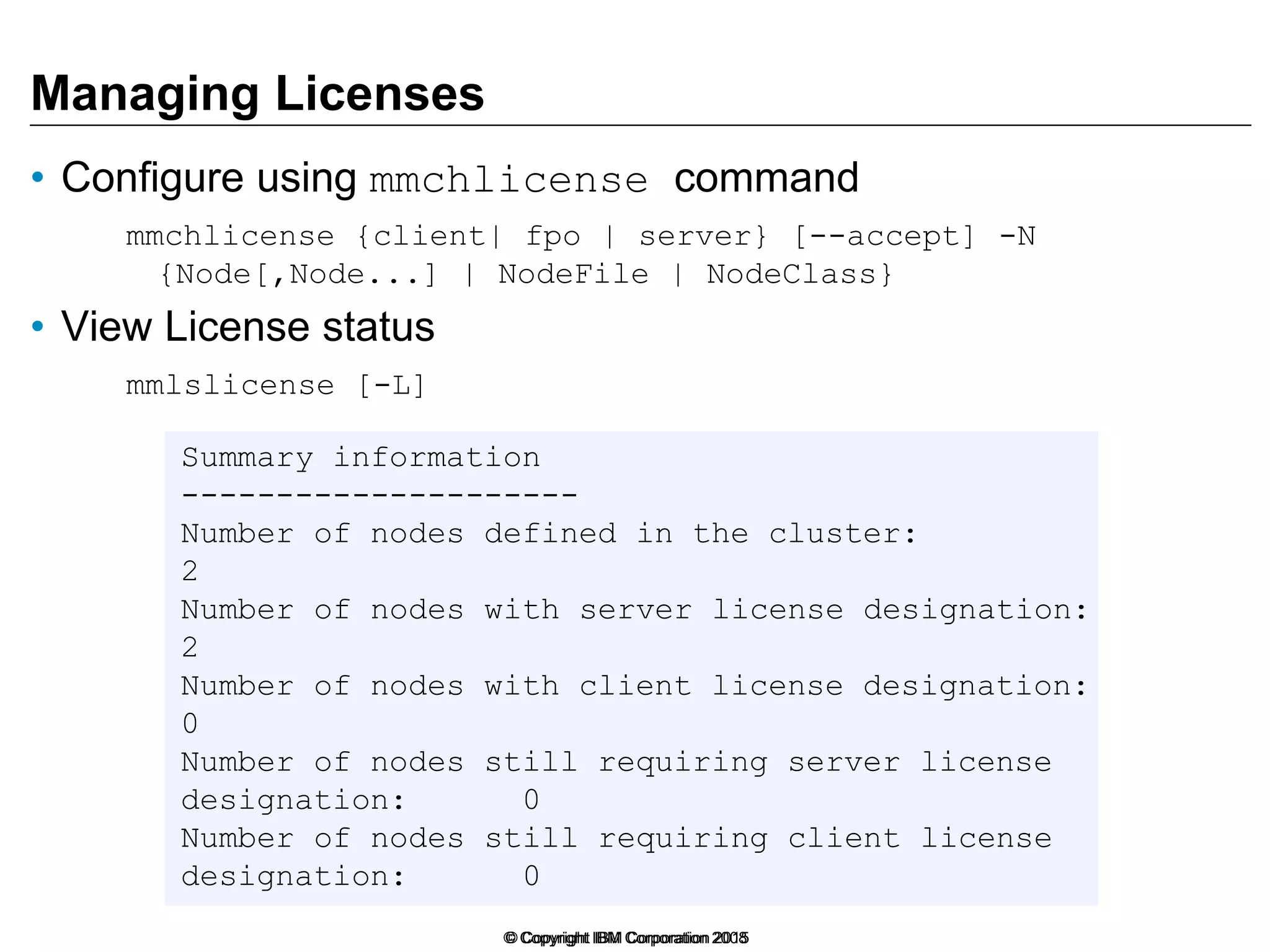Click the 'View License status' bullet
The image size is (1270, 952).
[247, 327]
